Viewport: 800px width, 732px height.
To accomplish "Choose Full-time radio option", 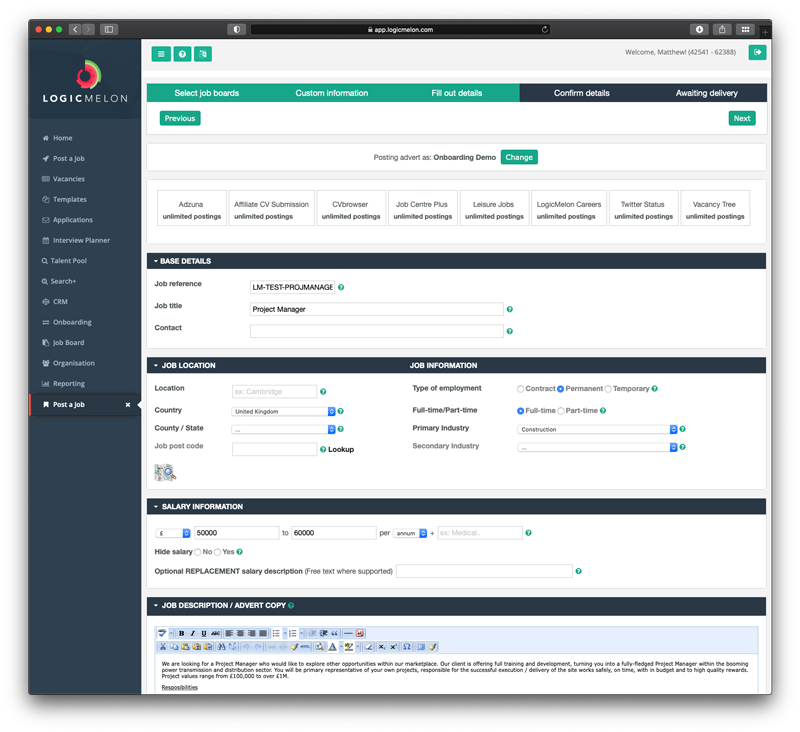I will point(520,411).
